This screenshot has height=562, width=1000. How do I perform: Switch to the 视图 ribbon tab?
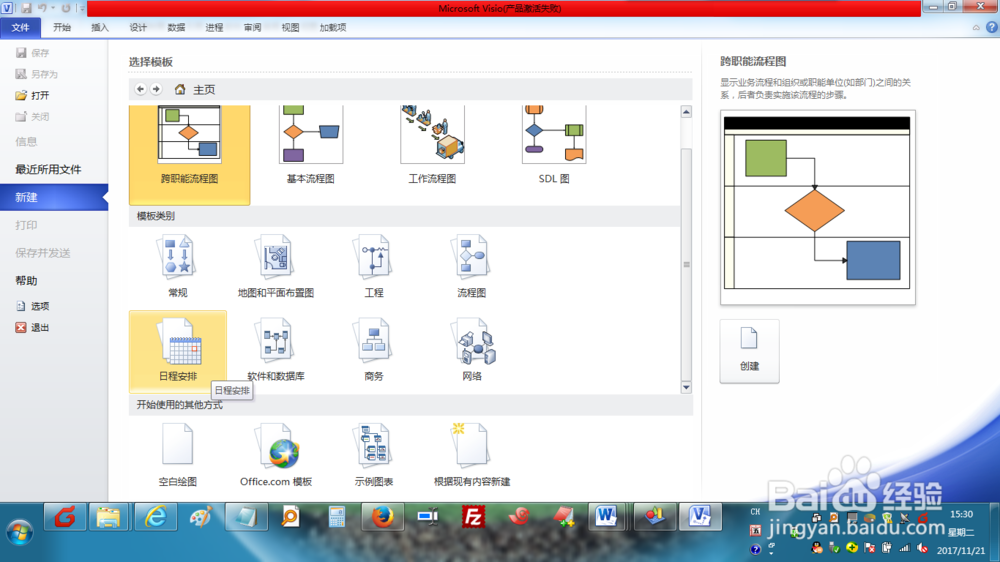pos(290,27)
